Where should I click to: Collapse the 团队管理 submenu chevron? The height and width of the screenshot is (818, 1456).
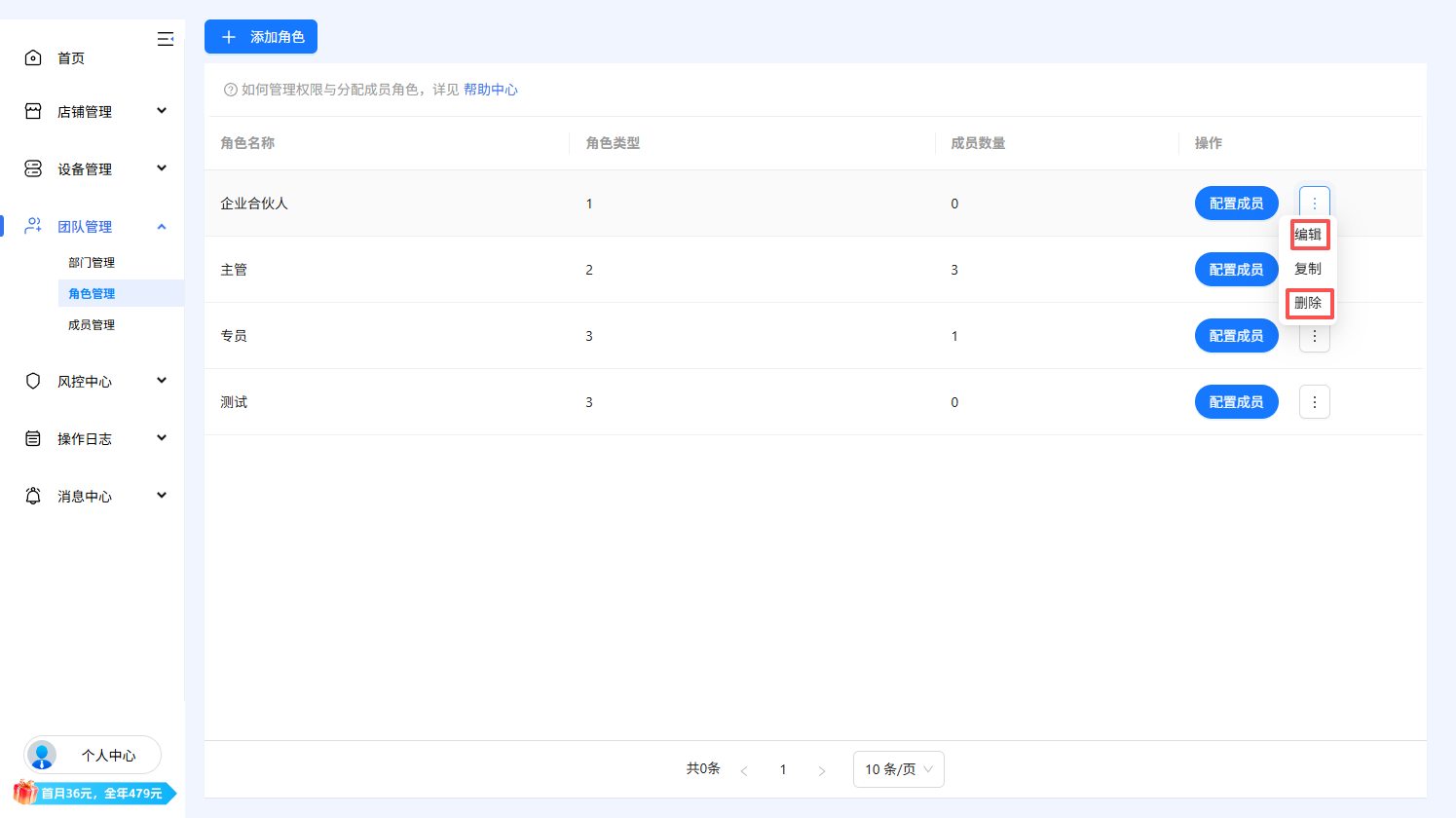point(162,226)
